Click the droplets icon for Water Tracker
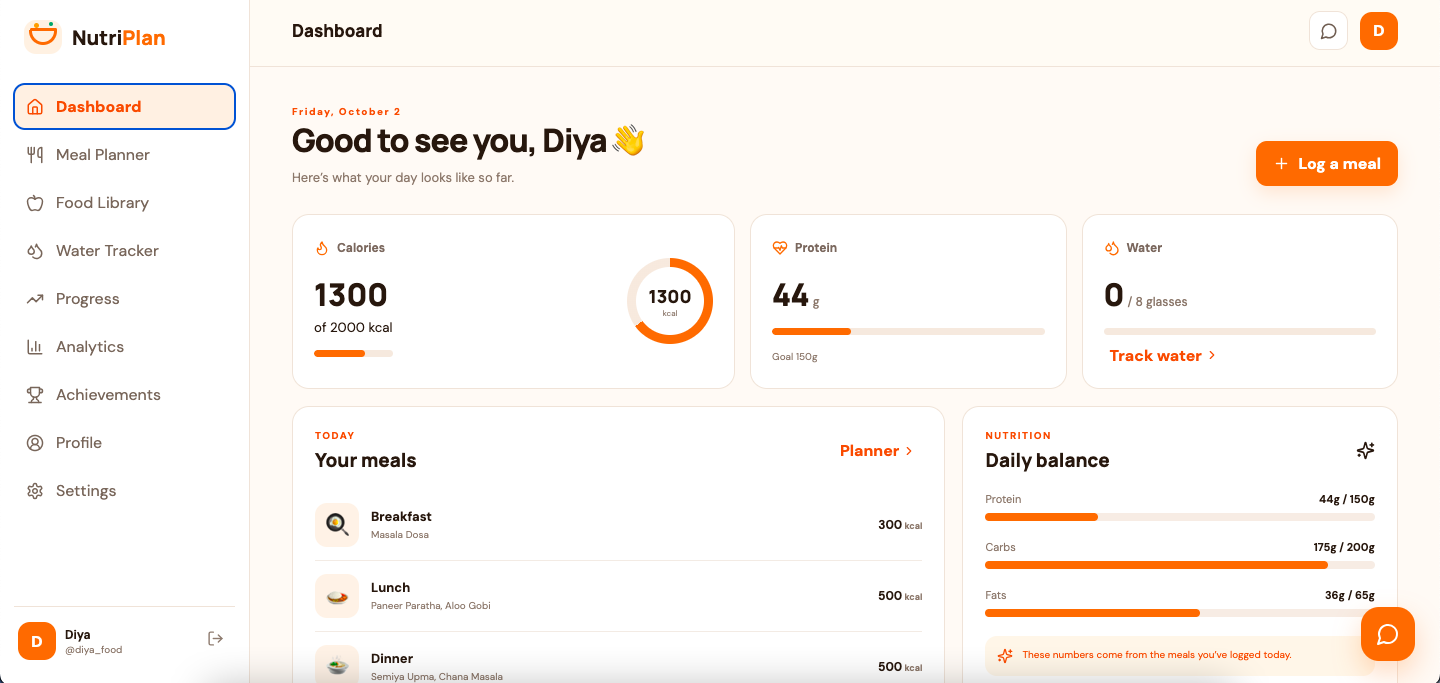The image size is (1440, 683). [35, 251]
